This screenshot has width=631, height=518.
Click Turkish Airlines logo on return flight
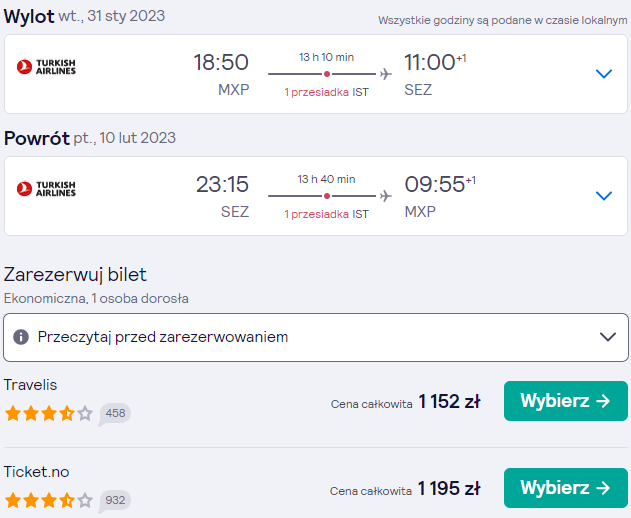pos(46,189)
